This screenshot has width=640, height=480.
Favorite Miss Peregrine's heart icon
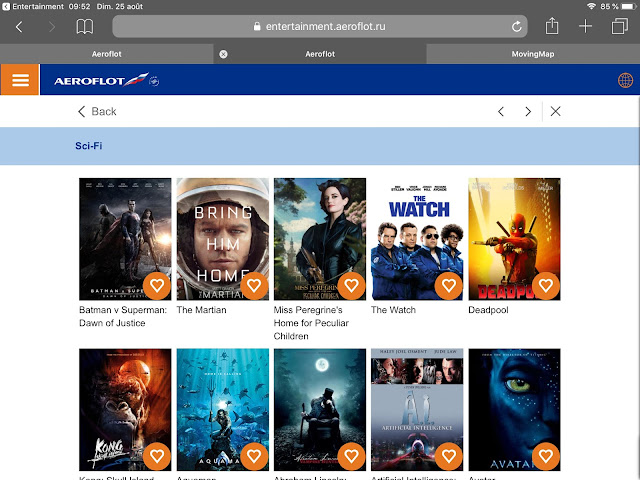pos(351,285)
